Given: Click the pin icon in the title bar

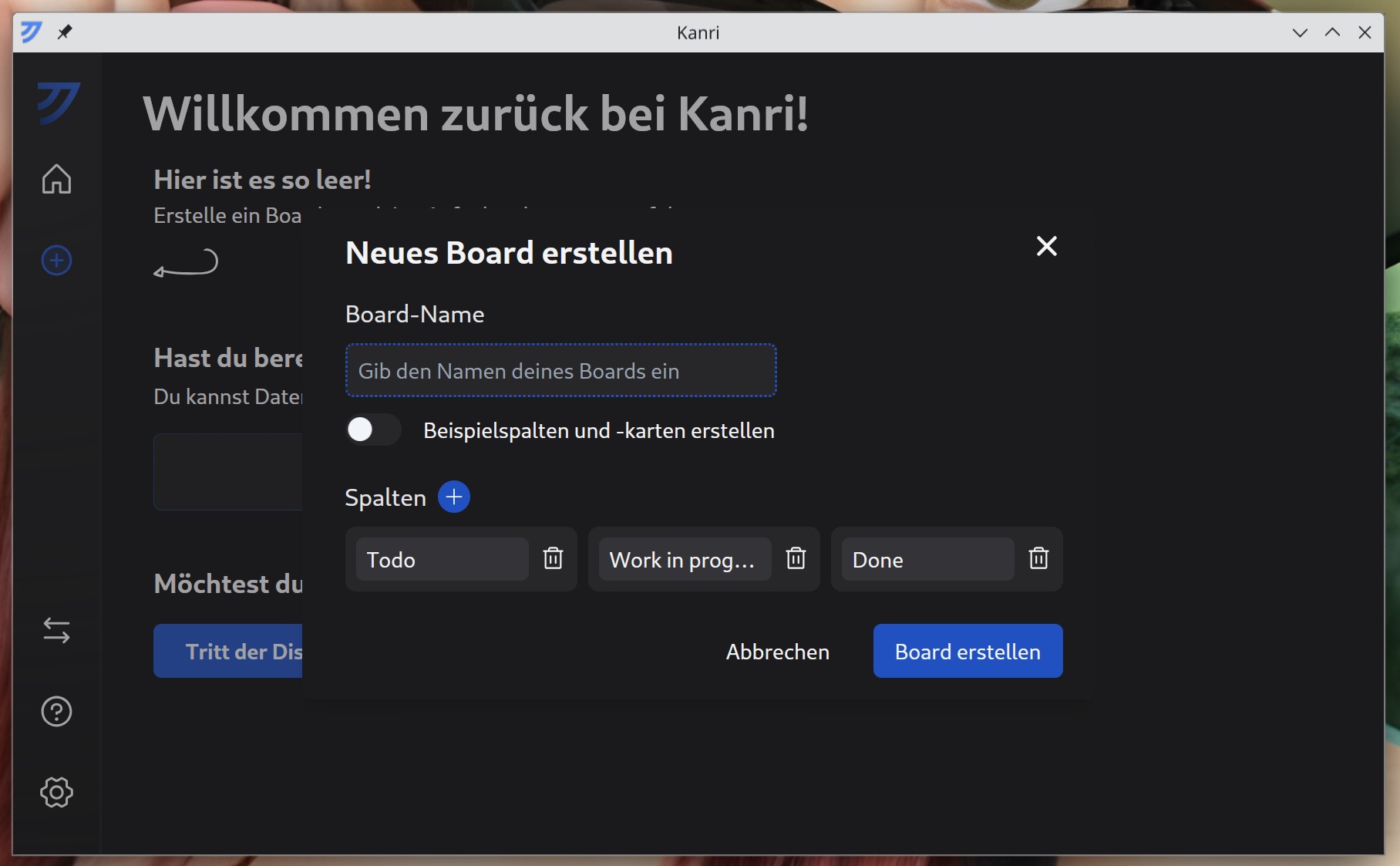Looking at the screenshot, I should point(65,32).
